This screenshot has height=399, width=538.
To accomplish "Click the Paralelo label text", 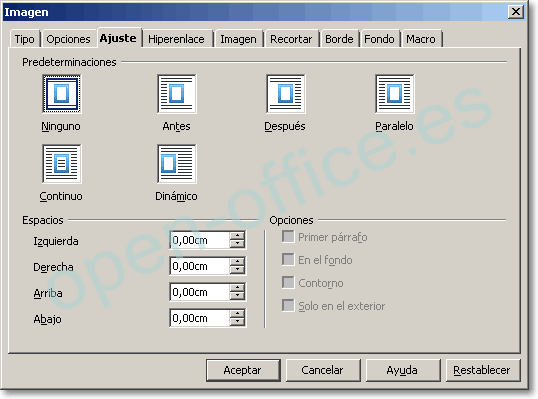I will click(394, 126).
